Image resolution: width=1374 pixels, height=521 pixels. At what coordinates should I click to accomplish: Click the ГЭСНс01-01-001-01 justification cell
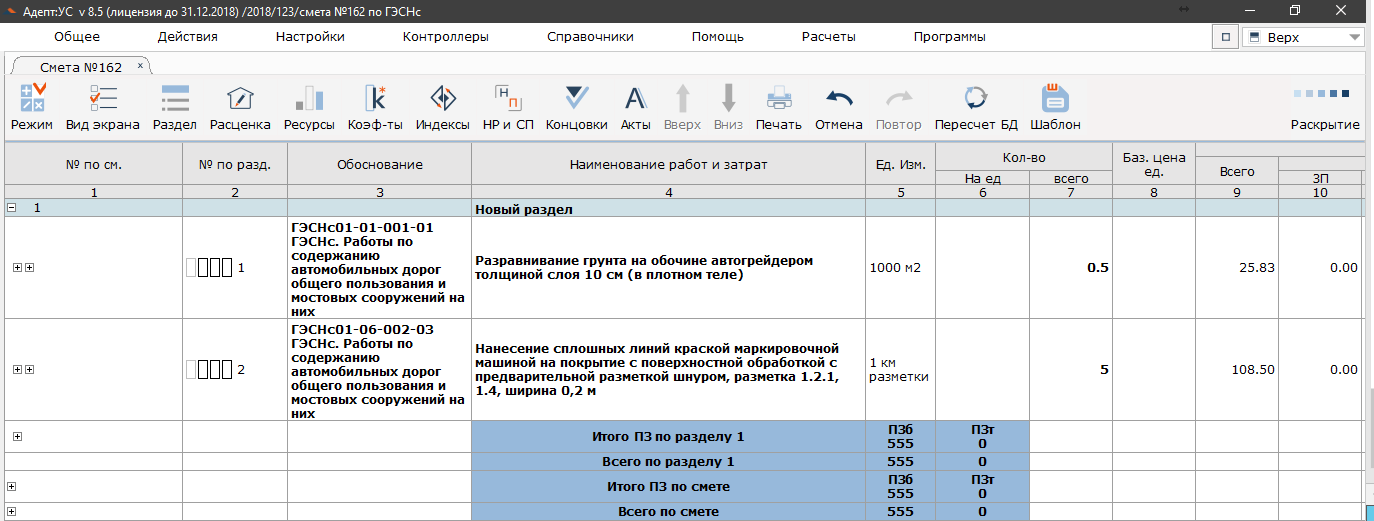pos(379,268)
